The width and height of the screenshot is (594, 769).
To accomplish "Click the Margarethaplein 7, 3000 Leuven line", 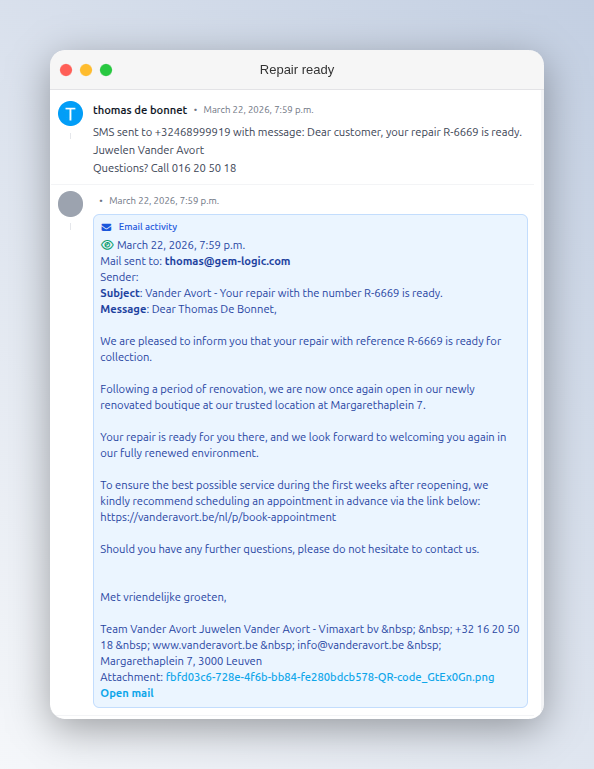I will click(181, 661).
